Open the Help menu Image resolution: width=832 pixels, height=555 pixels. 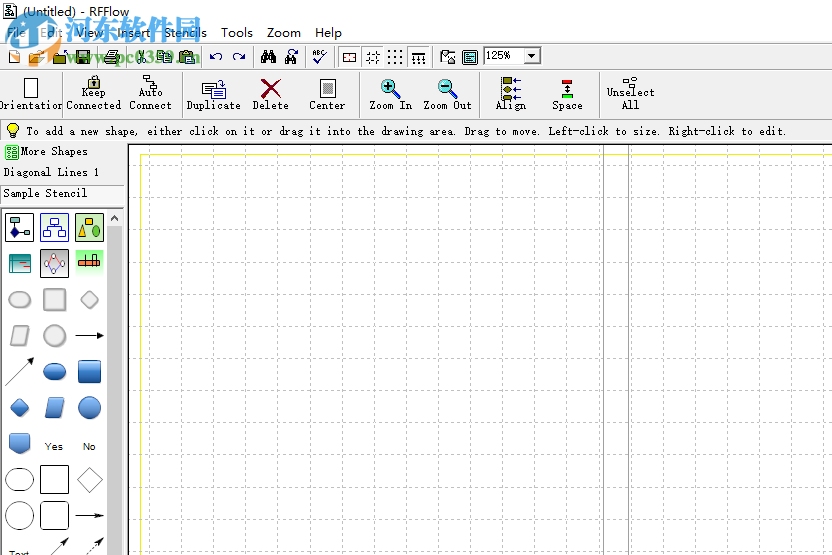click(x=328, y=33)
